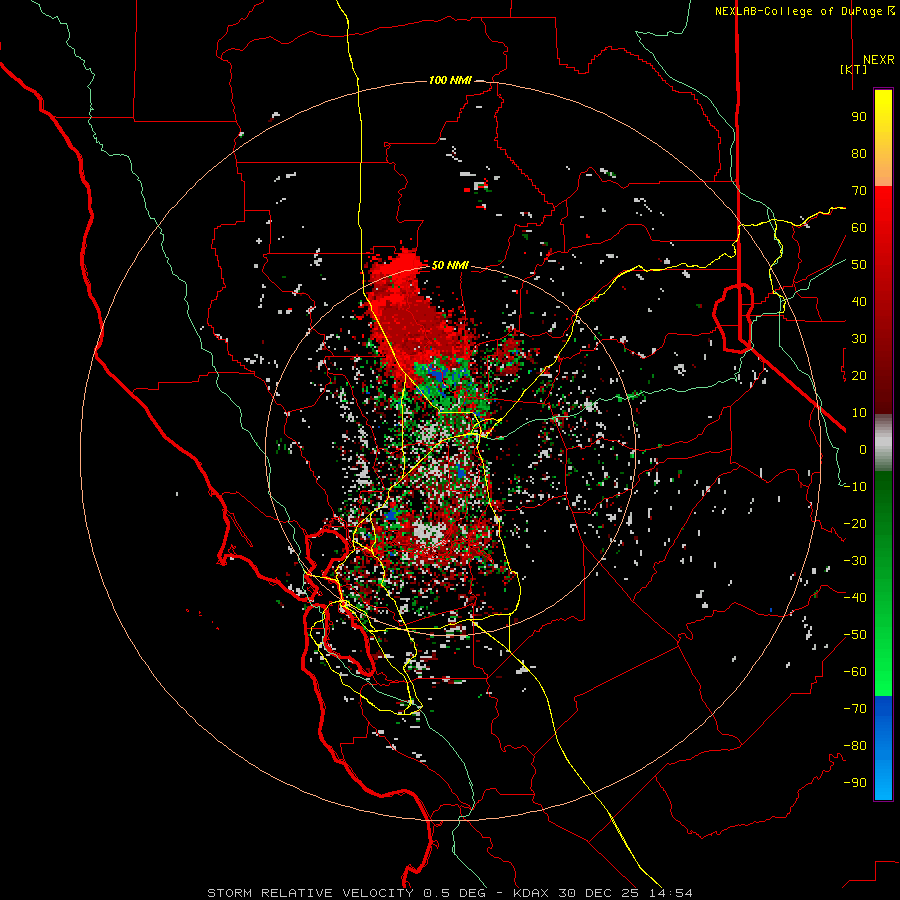Click the -50 value on the velocity scale
The height and width of the screenshot is (900, 900).
point(855,635)
